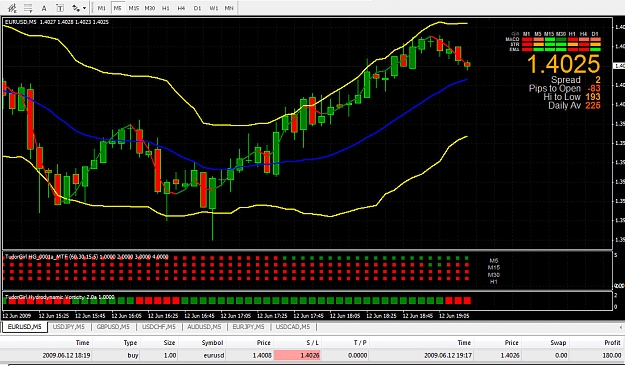This screenshot has height=366, width=625.
Task: Switch chart to MN timeframe
Action: 229,8
